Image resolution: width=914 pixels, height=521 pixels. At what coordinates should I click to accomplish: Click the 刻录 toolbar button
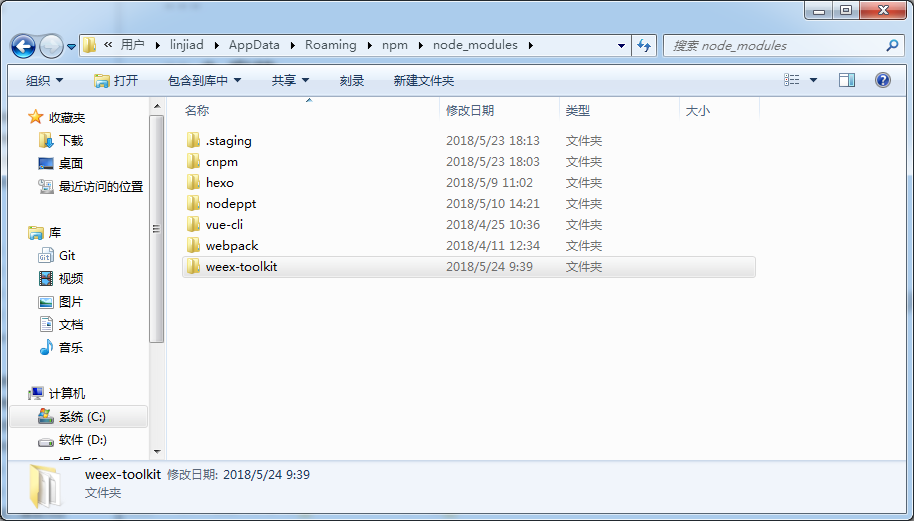point(351,80)
